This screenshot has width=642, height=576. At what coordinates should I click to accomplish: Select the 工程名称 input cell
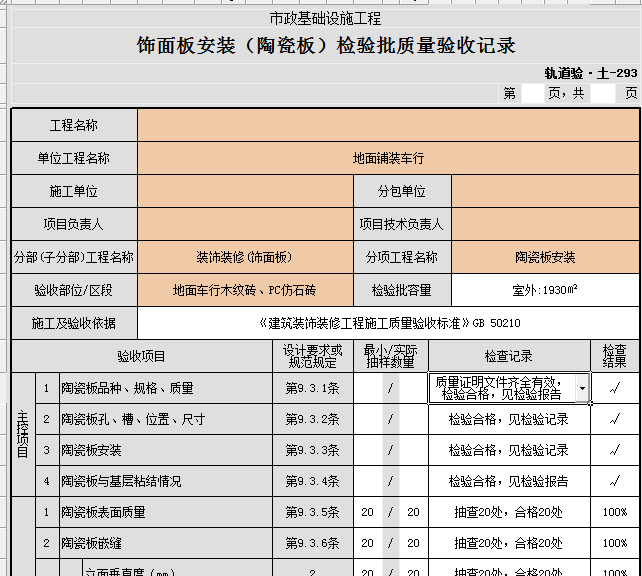[389, 125]
